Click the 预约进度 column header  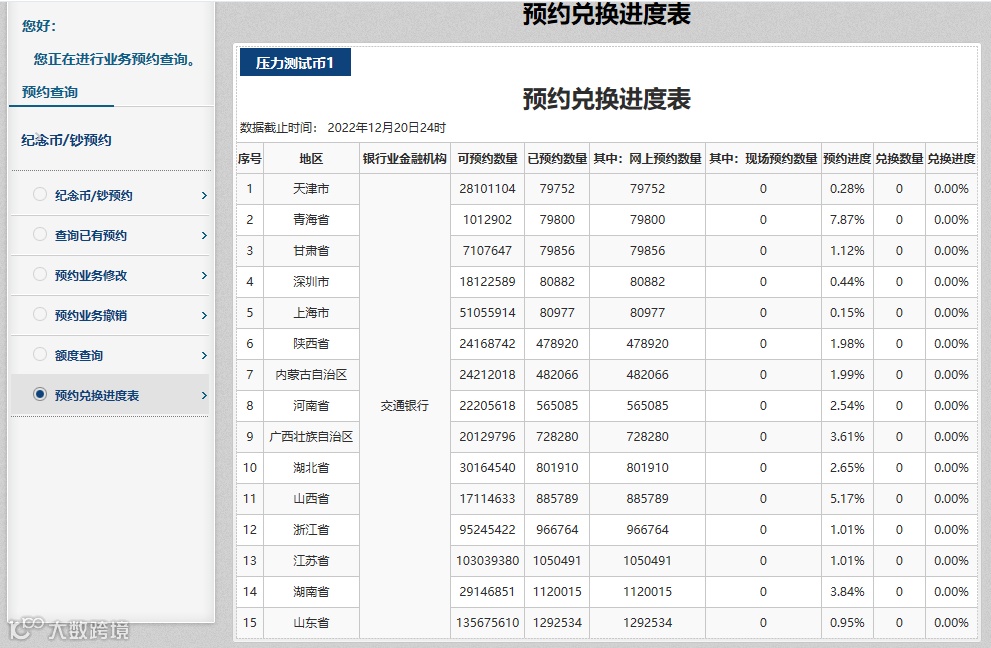point(847,159)
